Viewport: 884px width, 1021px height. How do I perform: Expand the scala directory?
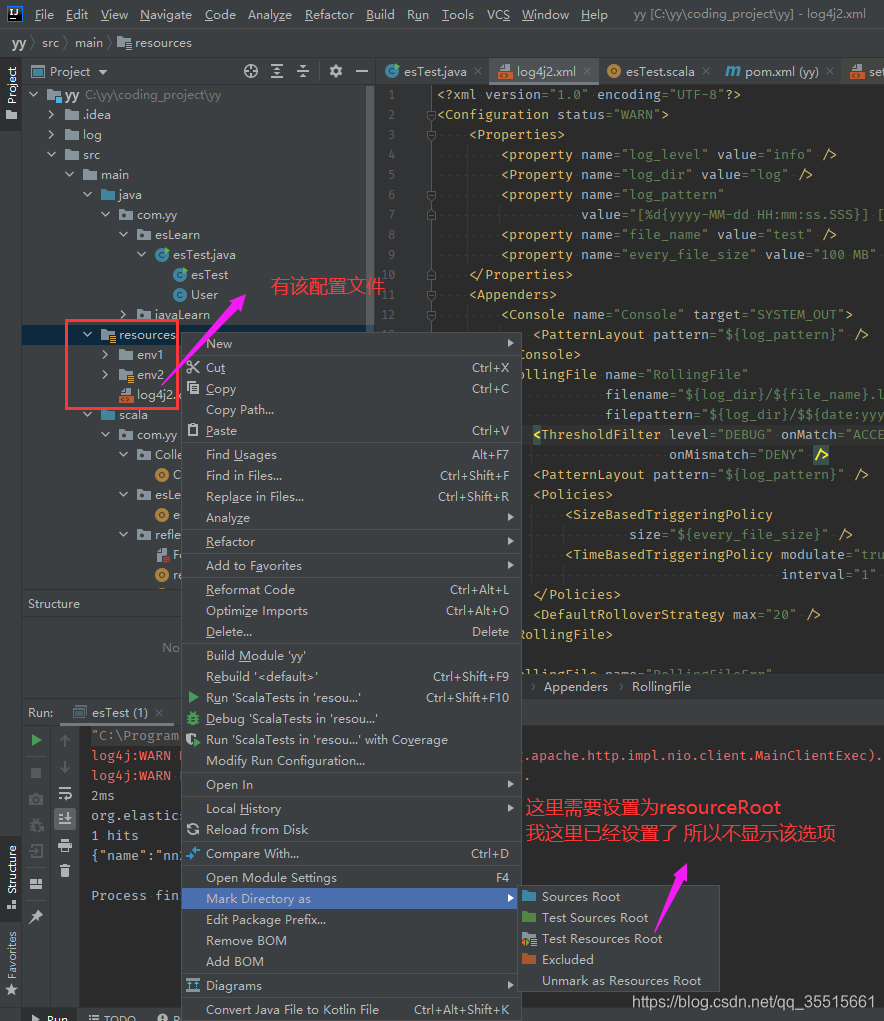[x=88, y=415]
